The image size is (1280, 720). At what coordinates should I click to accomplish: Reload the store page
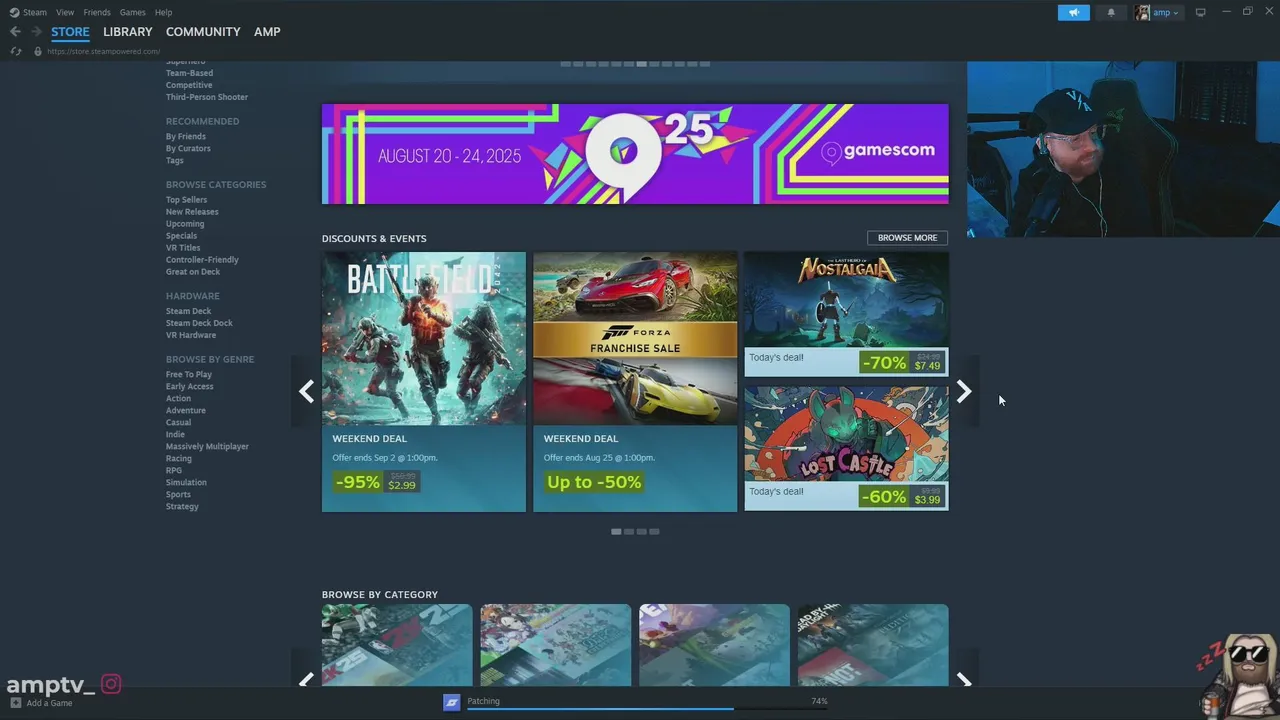click(16, 51)
